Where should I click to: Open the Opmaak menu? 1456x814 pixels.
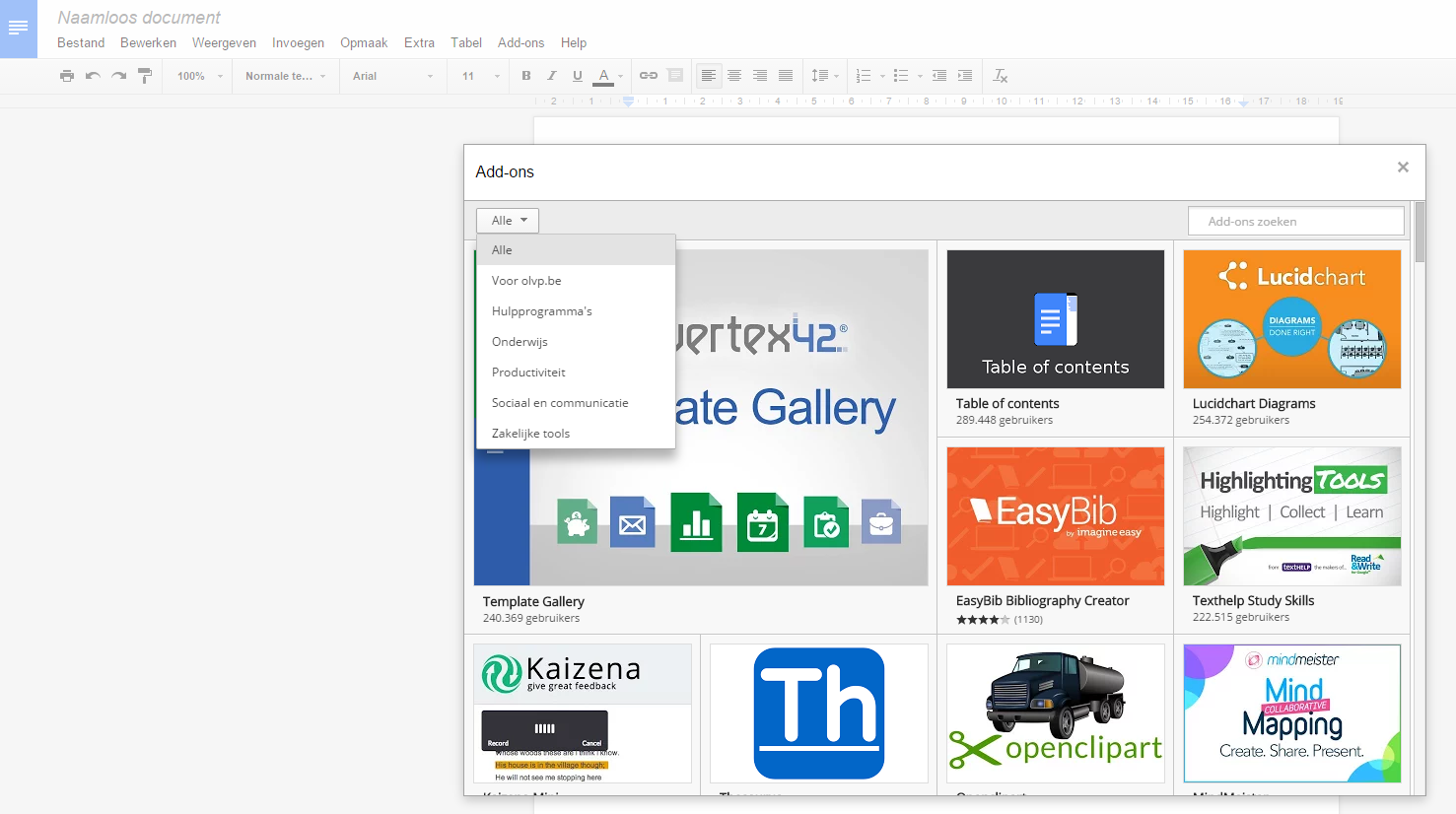(364, 42)
